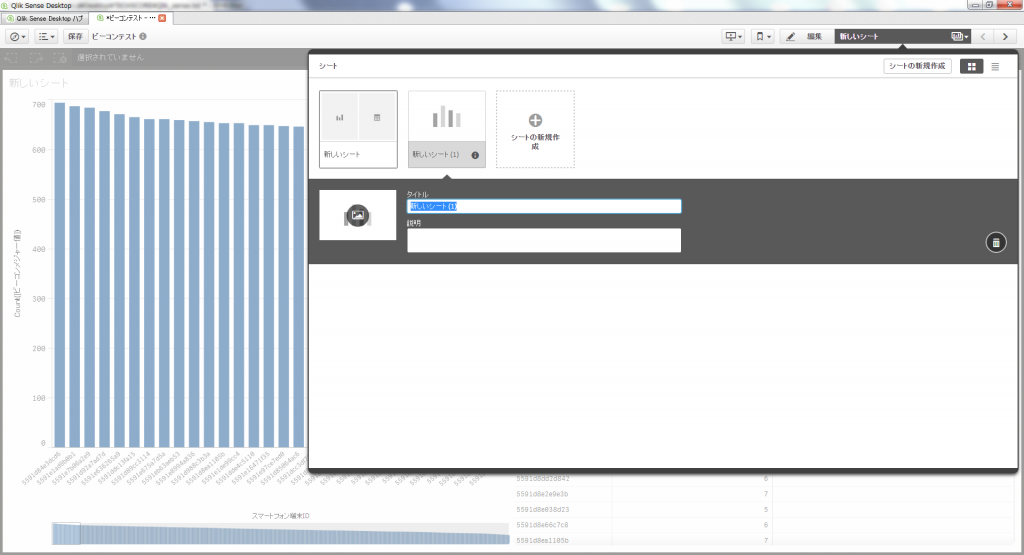1024x555 pixels.
Task: Delete the sheet with trash icon
Action: [x=995, y=242]
